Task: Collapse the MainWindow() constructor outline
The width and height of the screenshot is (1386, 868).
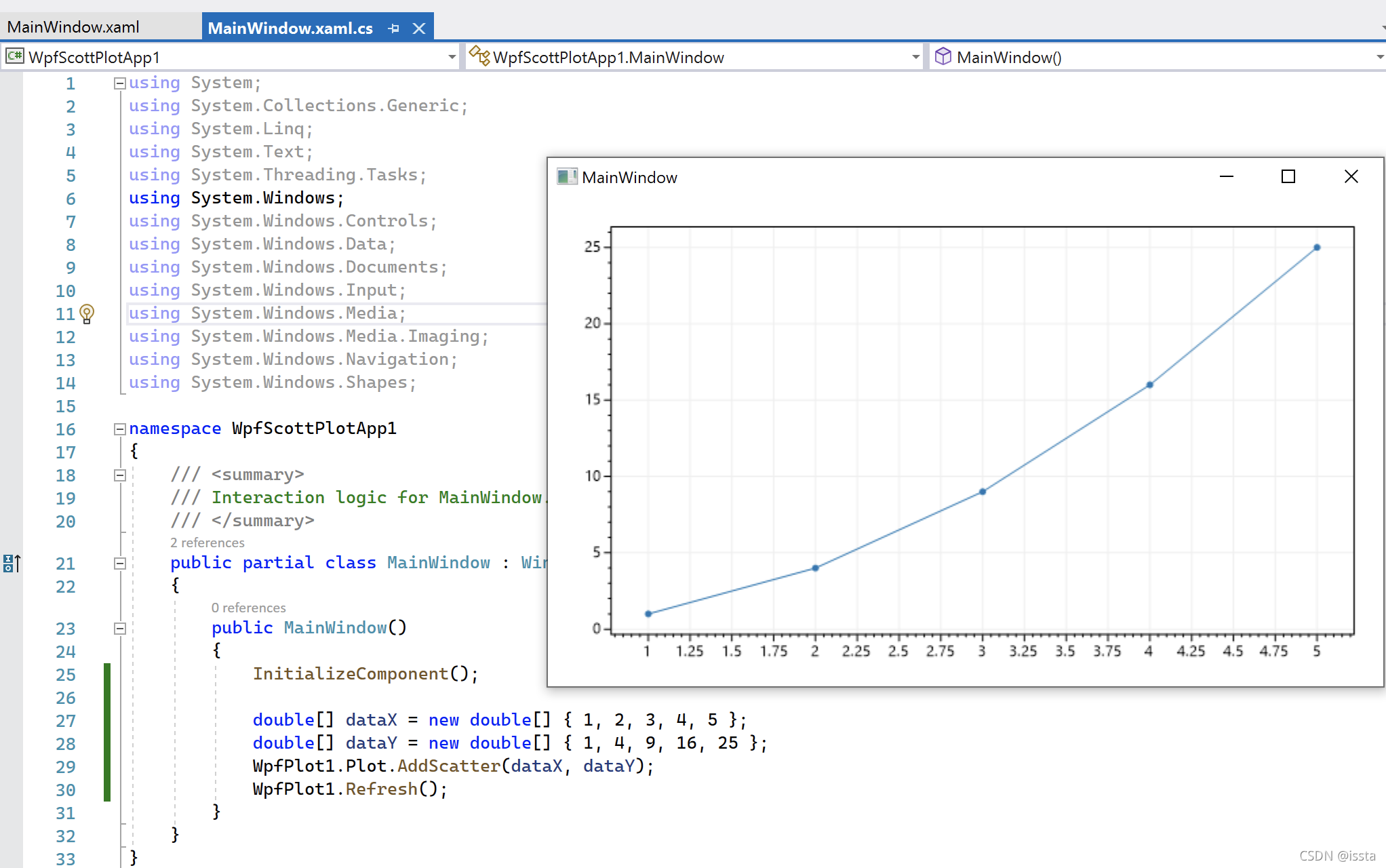Action: point(120,628)
